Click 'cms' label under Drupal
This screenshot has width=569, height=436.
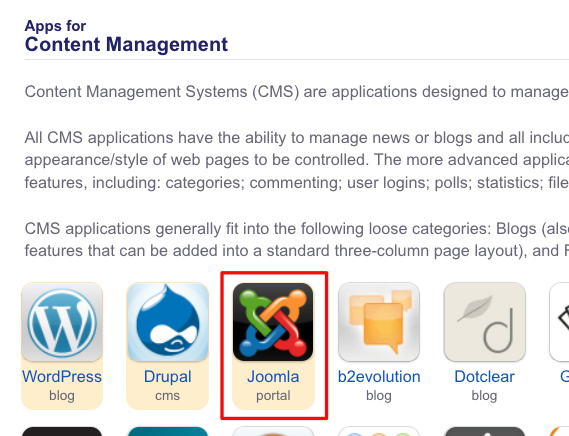click(x=168, y=395)
